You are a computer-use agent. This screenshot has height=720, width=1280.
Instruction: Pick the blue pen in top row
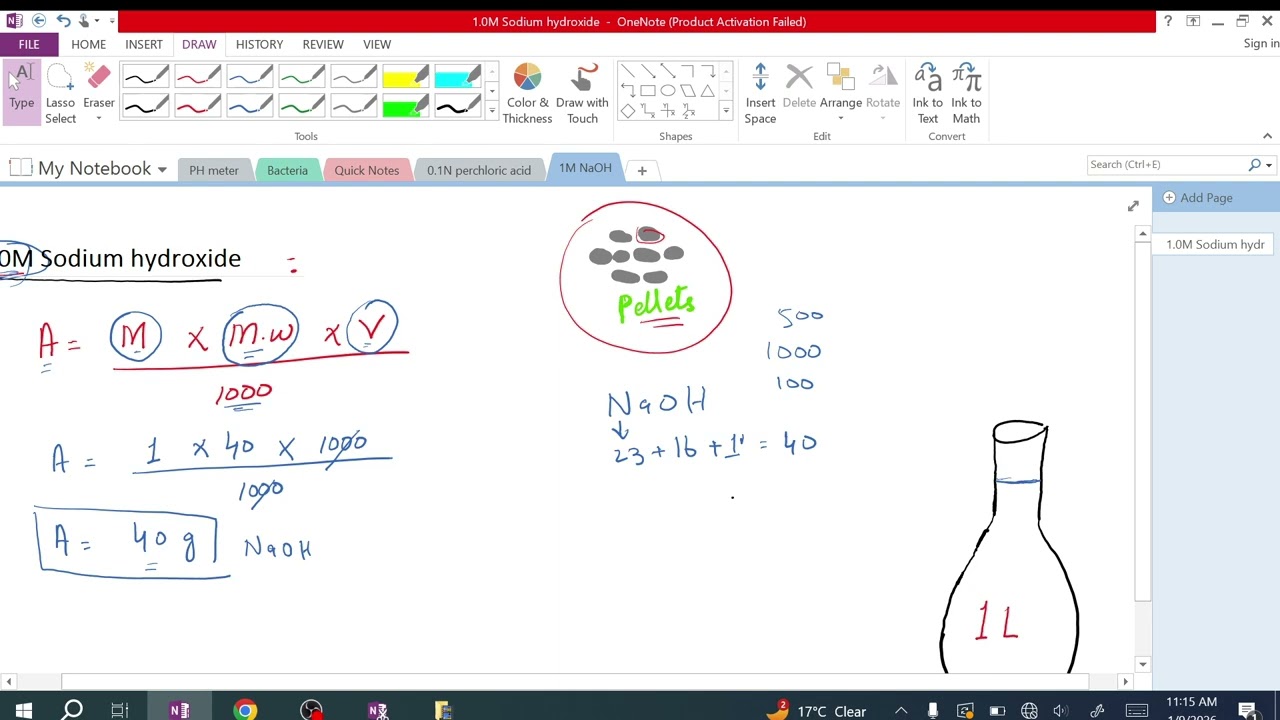(250, 76)
